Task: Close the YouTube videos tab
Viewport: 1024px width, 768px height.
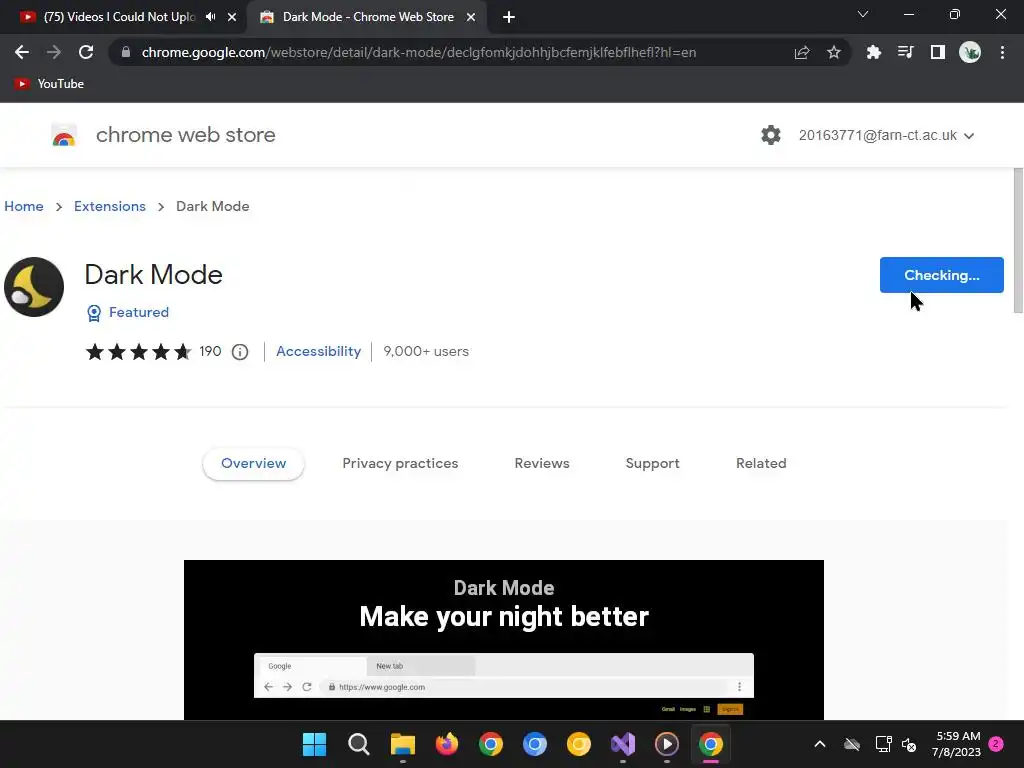Action: [232, 17]
